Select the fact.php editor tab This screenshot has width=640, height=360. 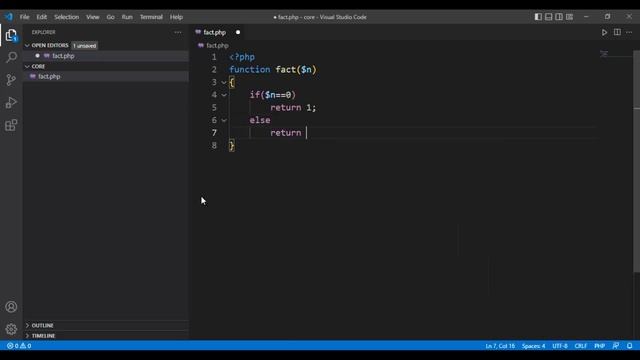coord(218,32)
